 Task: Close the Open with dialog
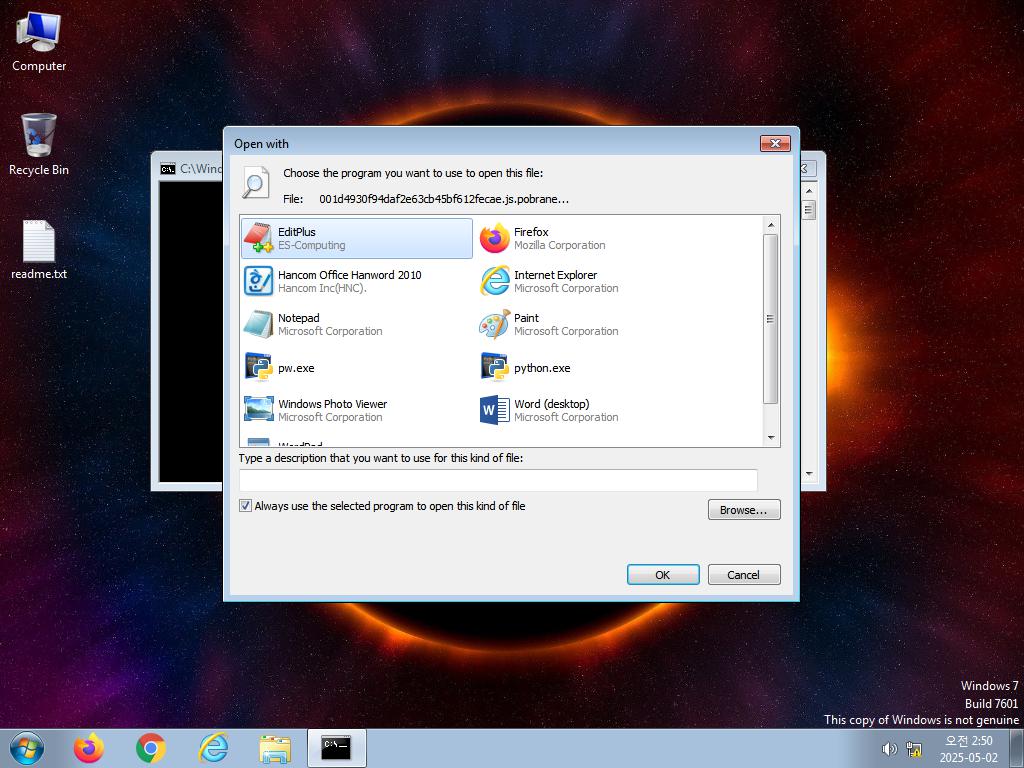point(775,143)
